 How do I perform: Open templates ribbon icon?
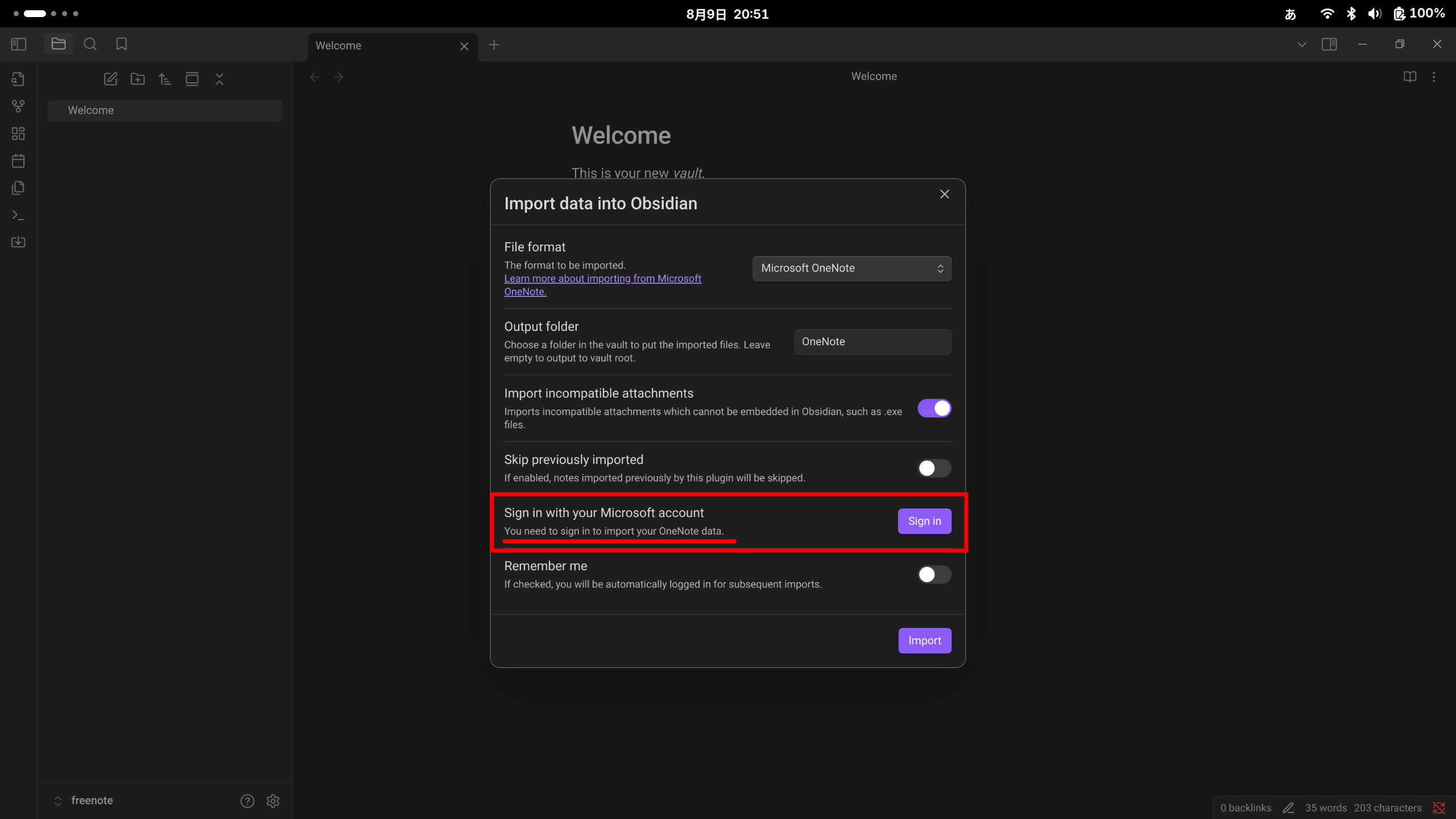[18, 188]
